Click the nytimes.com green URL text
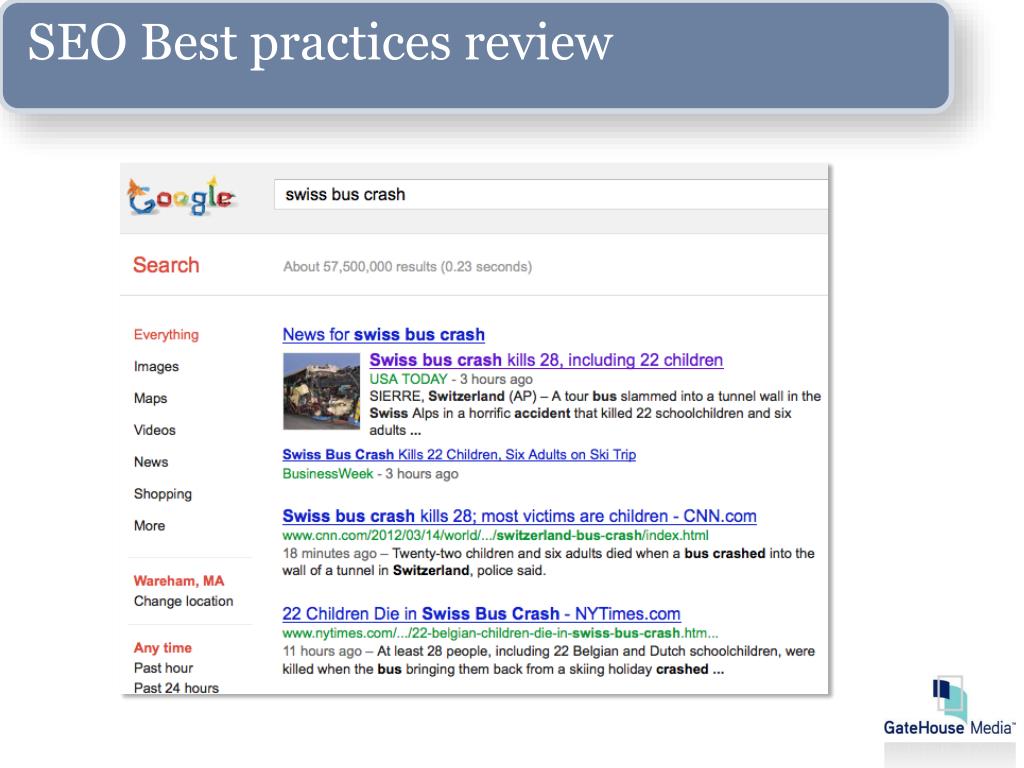The width and height of the screenshot is (1024, 768). click(x=500, y=633)
